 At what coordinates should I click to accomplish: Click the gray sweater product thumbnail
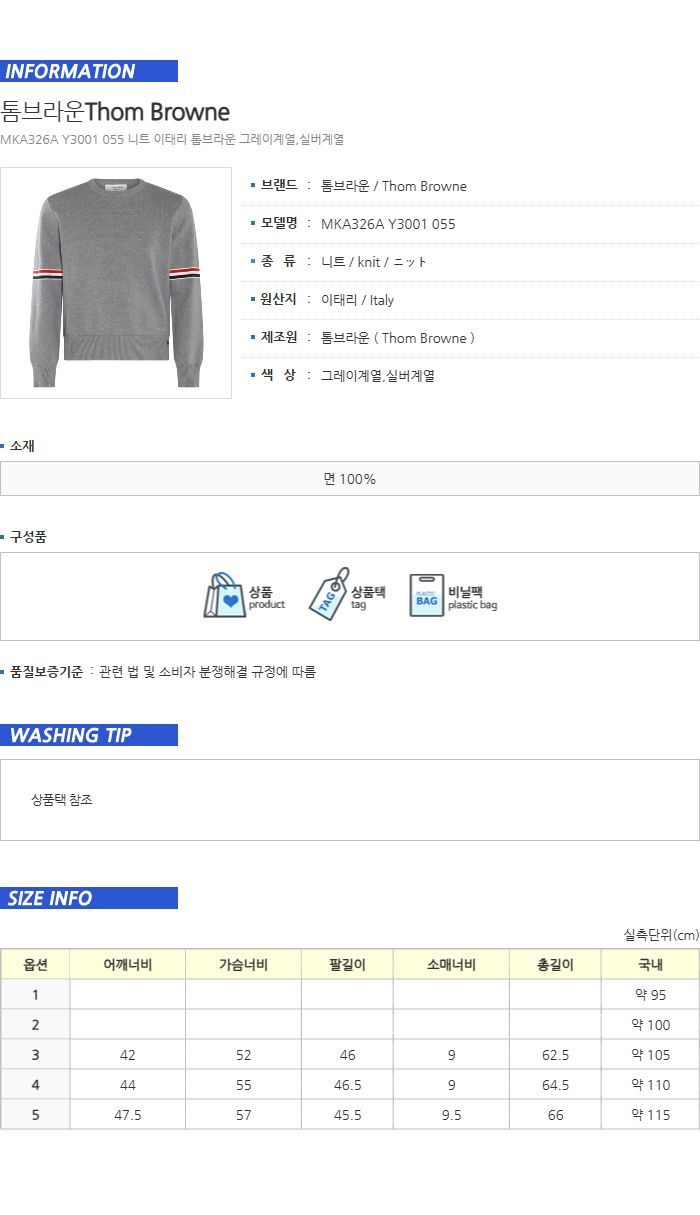click(116, 283)
